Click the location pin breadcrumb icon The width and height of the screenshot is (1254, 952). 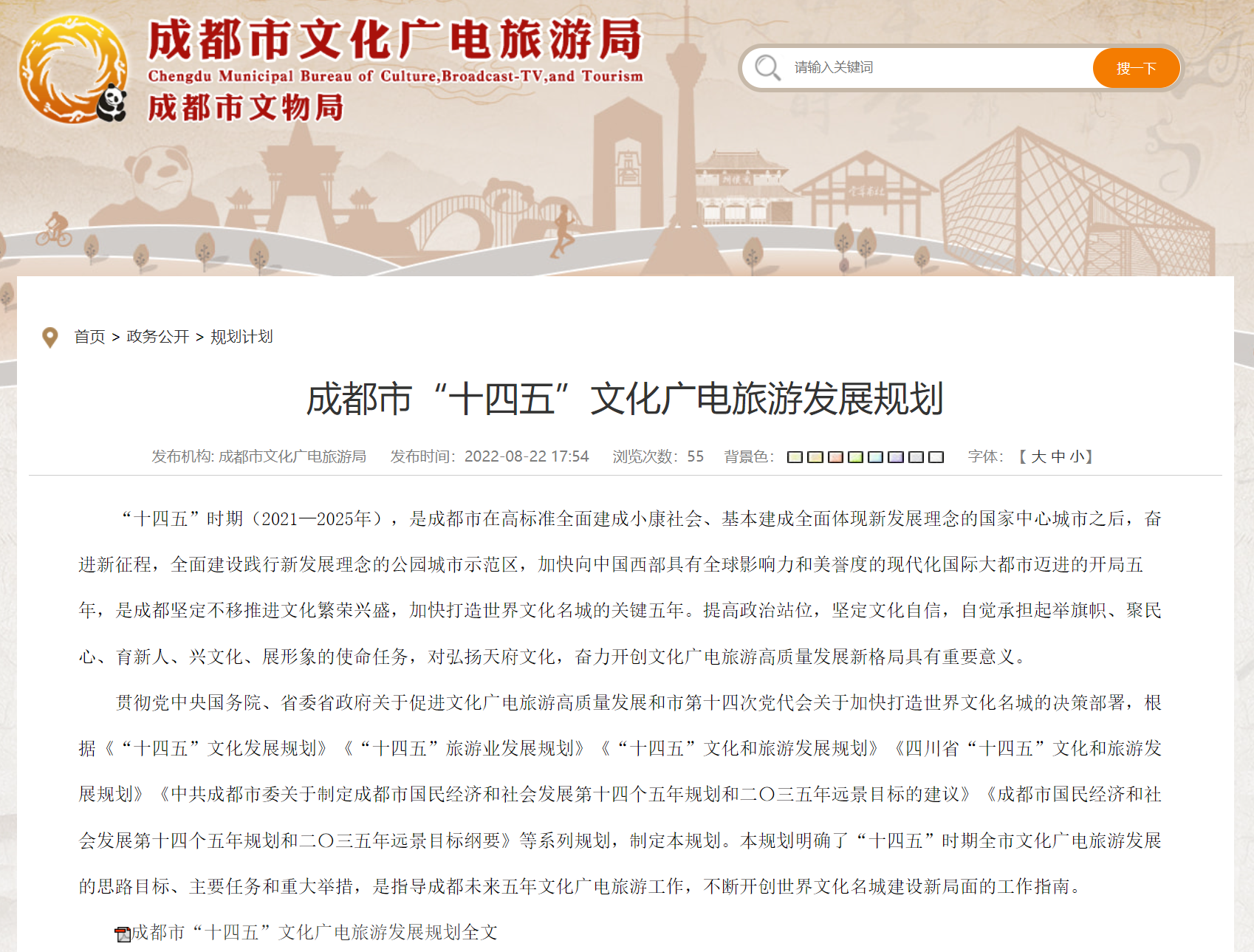point(50,338)
